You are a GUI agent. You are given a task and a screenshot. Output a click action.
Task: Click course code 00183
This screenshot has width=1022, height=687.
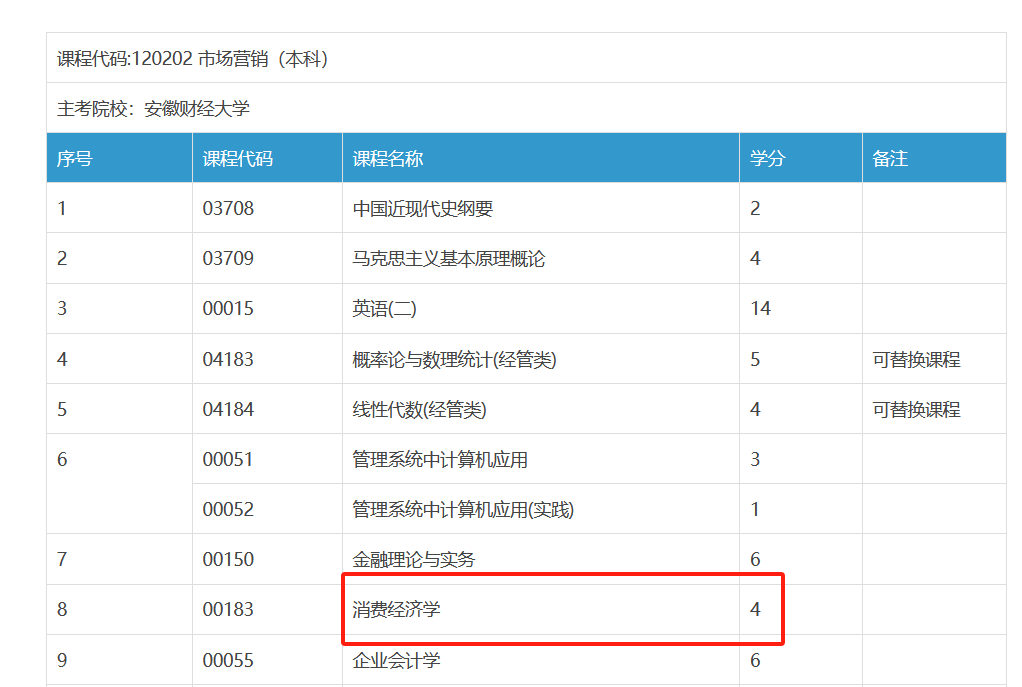(x=228, y=609)
